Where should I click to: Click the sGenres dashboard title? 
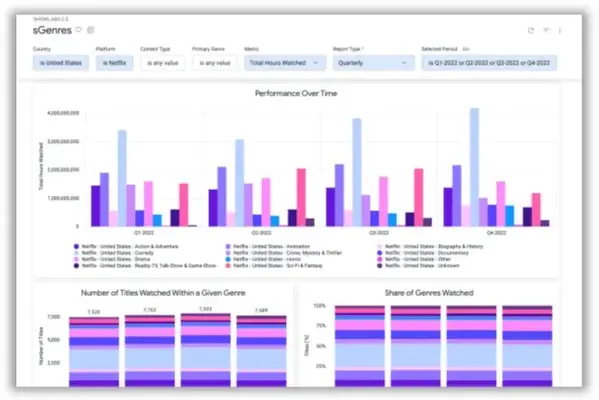click(x=52, y=30)
